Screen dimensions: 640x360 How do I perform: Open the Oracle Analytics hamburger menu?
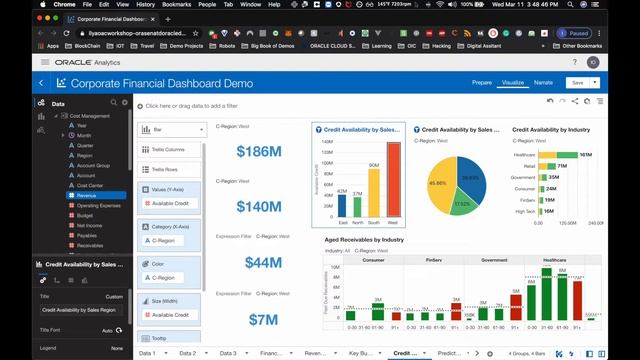pos(45,62)
